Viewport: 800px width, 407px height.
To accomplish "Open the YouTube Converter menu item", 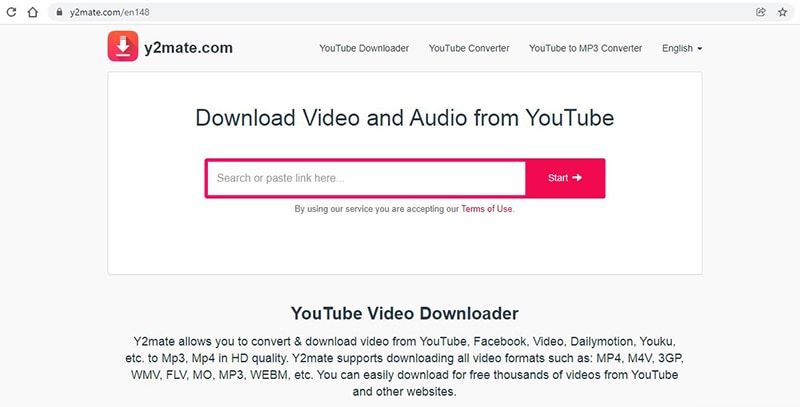I will (x=469, y=48).
